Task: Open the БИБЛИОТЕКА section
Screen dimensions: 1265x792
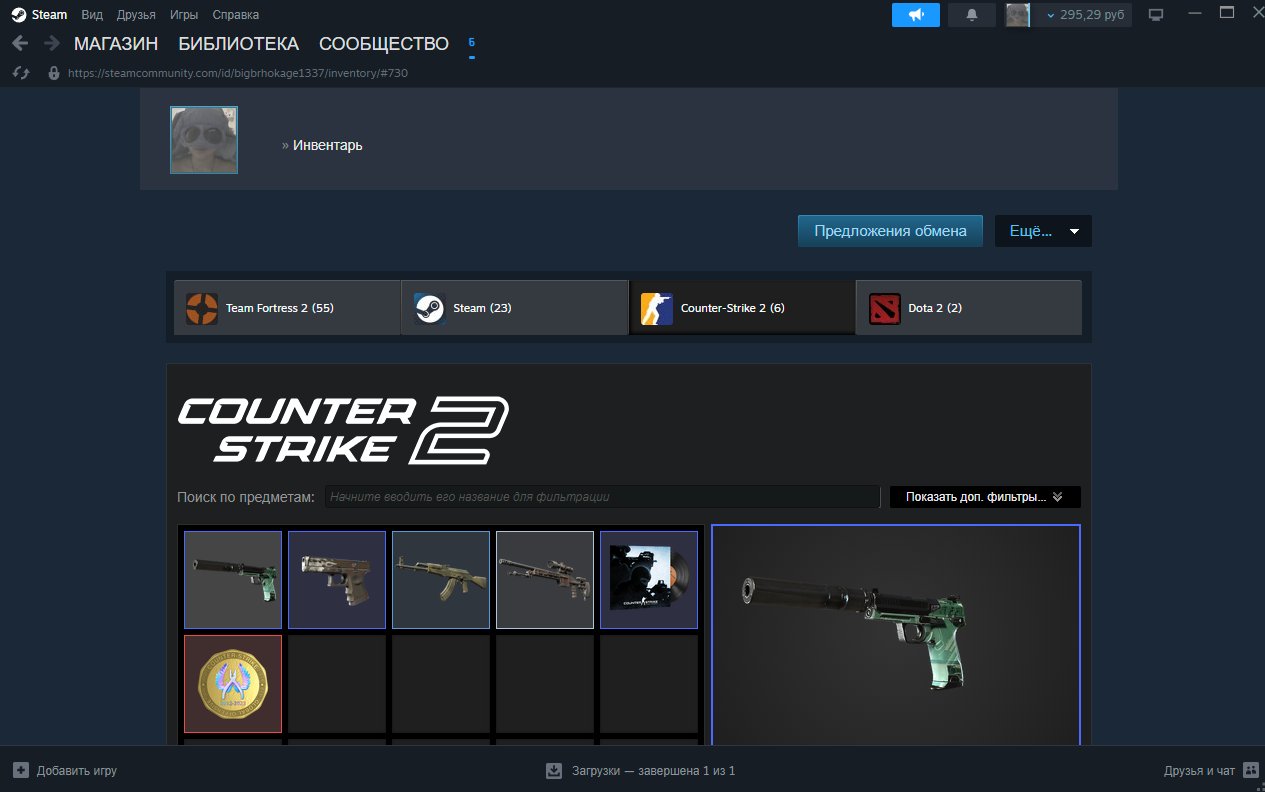Action: point(239,44)
